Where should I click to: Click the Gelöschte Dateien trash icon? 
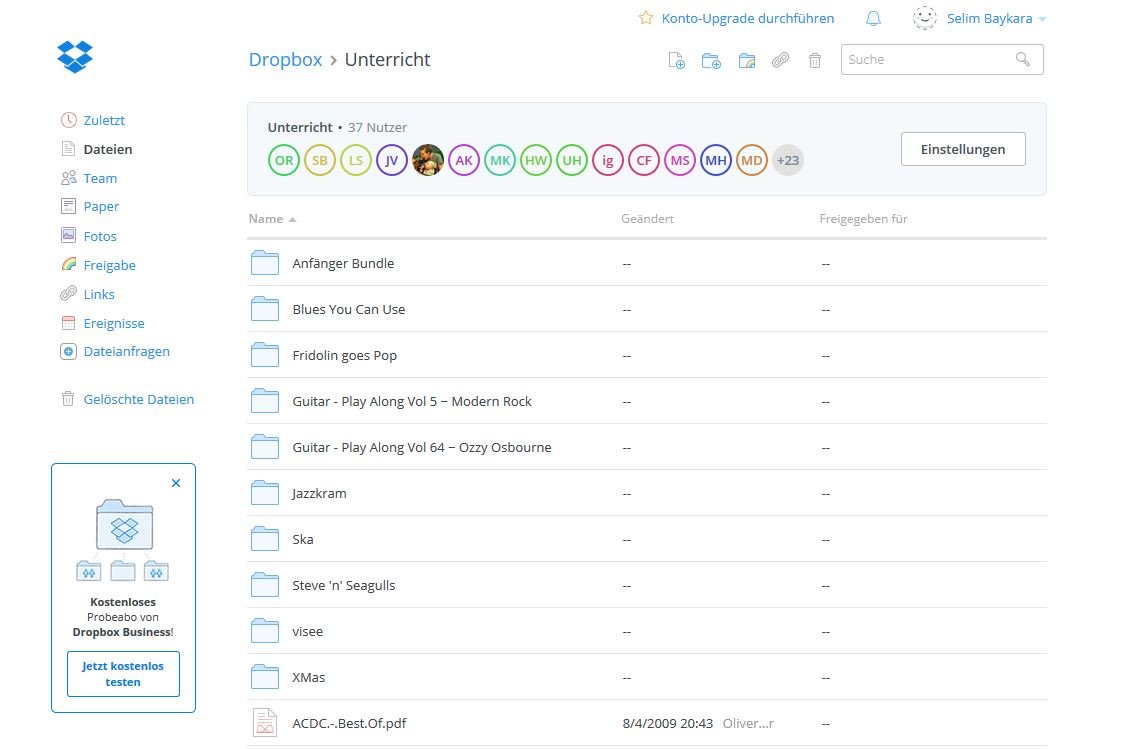68,399
